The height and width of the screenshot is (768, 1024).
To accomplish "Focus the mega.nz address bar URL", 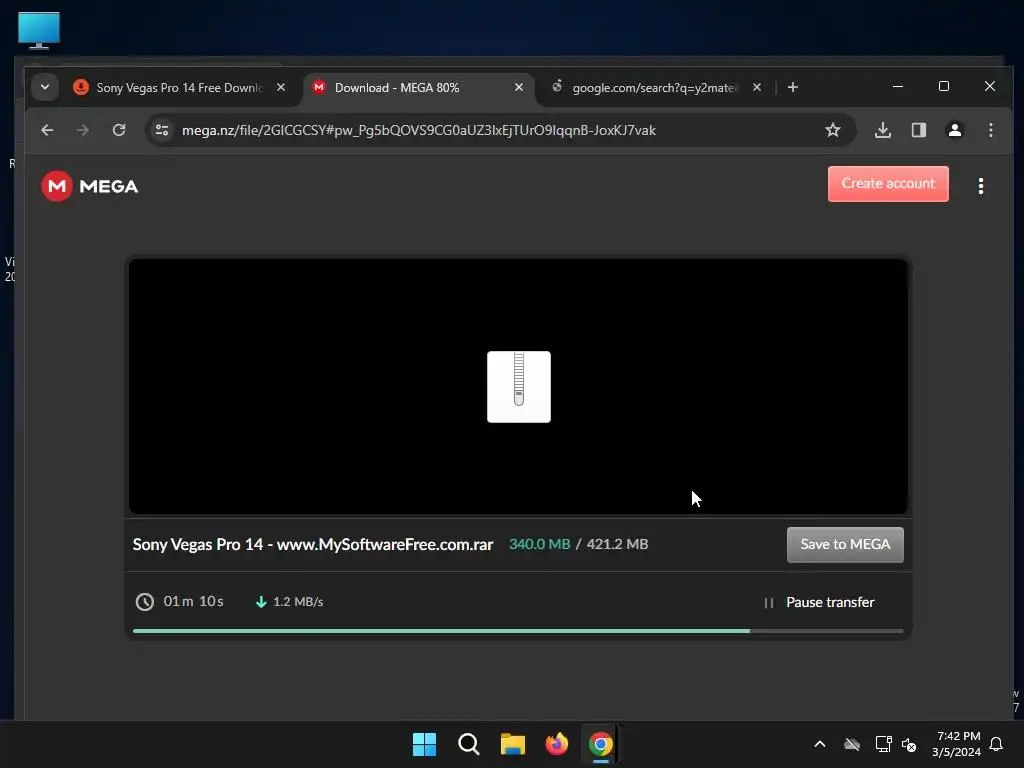I will (x=419, y=130).
